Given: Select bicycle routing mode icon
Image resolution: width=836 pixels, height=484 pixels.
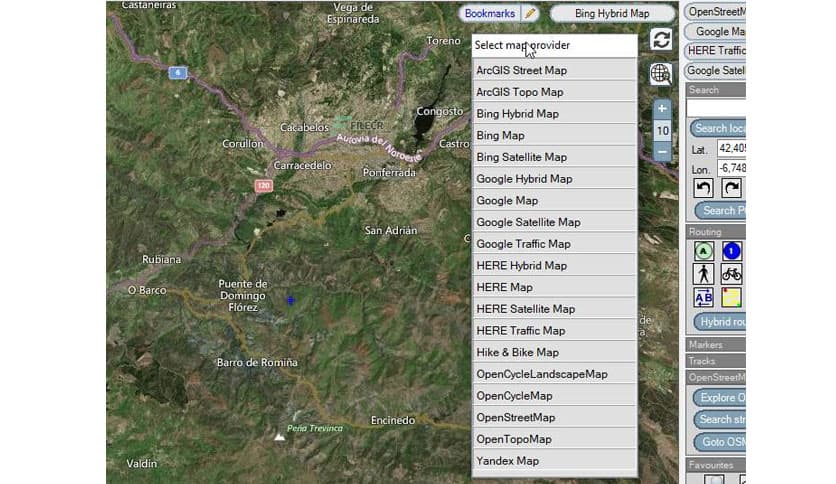Looking at the screenshot, I should click(732, 275).
